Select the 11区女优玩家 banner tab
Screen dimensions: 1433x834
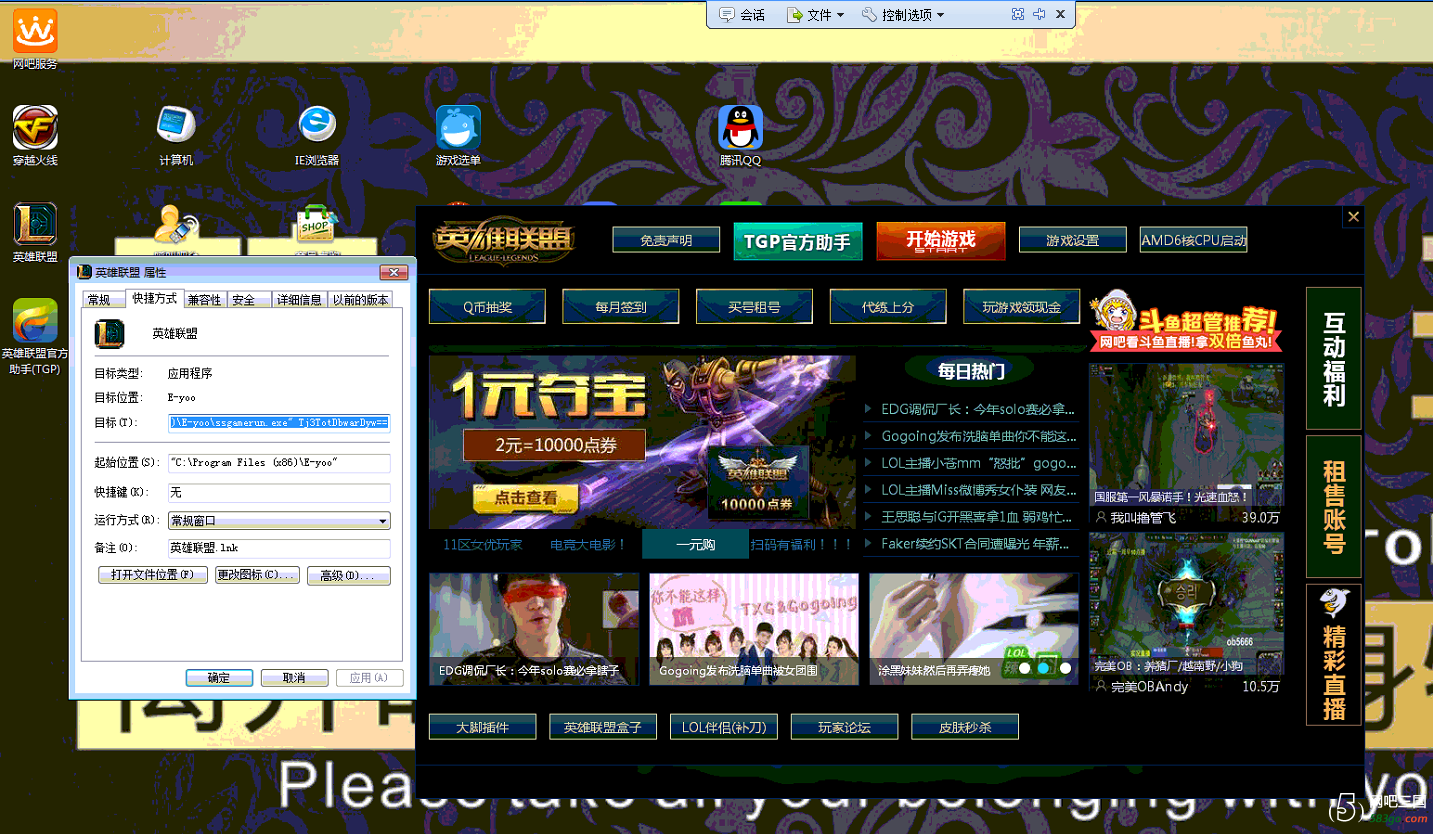[x=483, y=544]
